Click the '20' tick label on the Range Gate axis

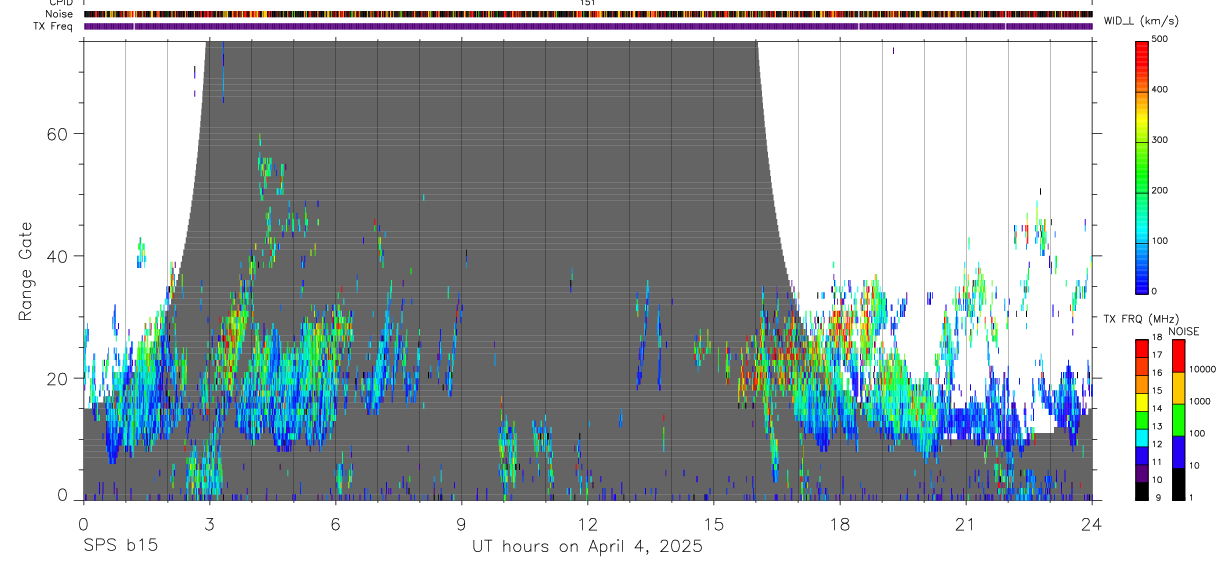click(60, 378)
